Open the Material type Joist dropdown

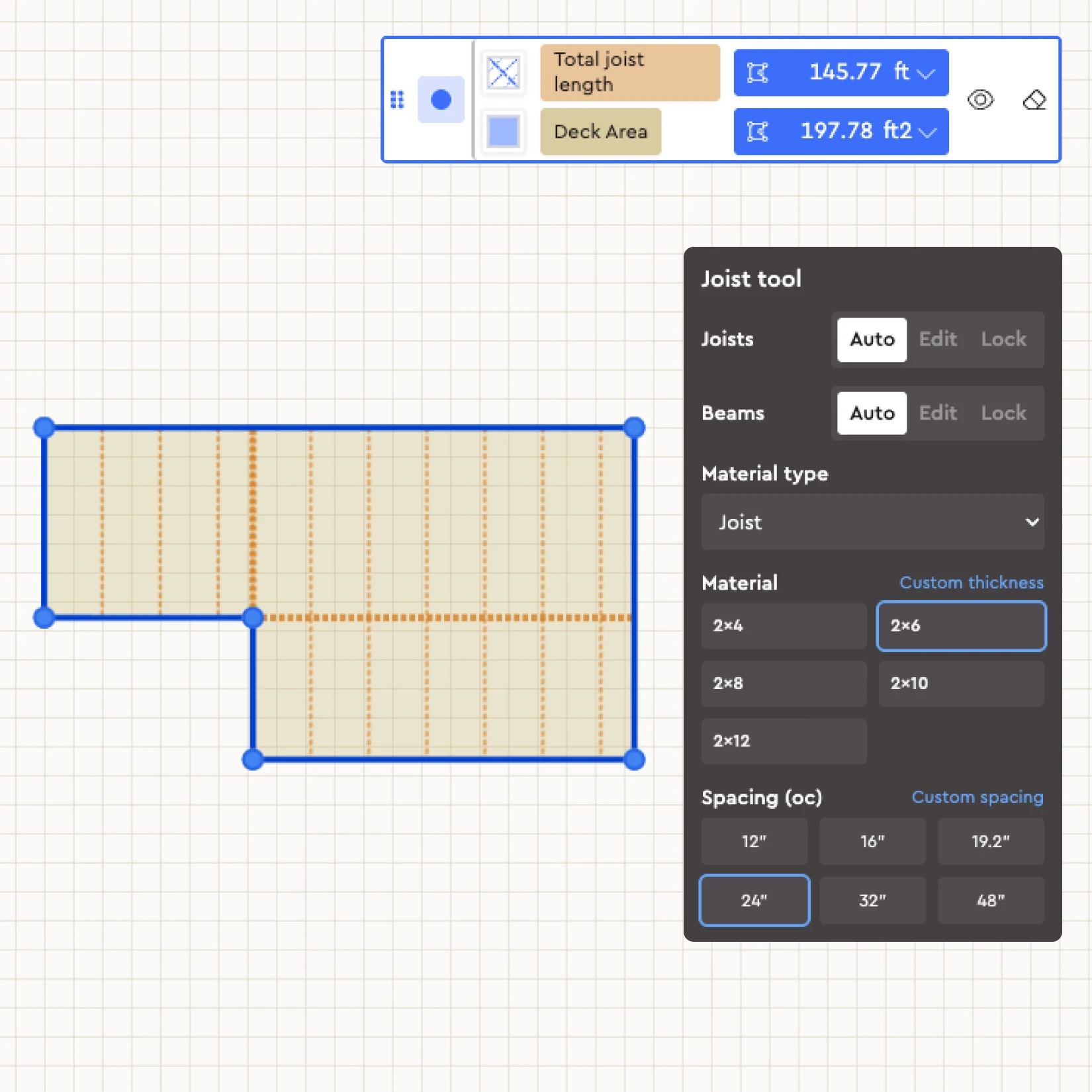[x=872, y=522]
